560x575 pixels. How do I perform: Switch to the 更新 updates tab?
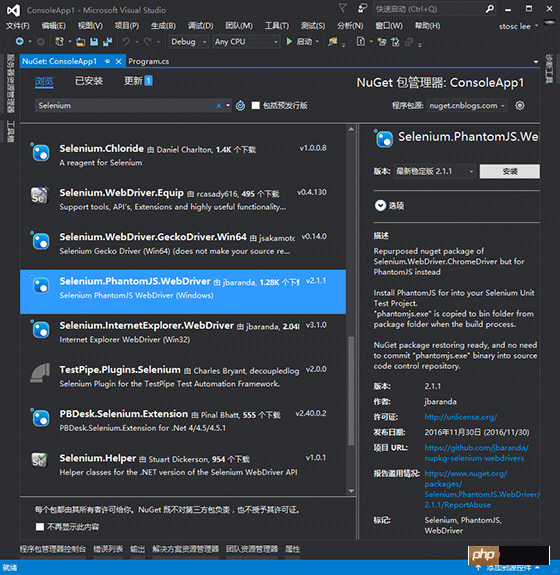[x=138, y=81]
